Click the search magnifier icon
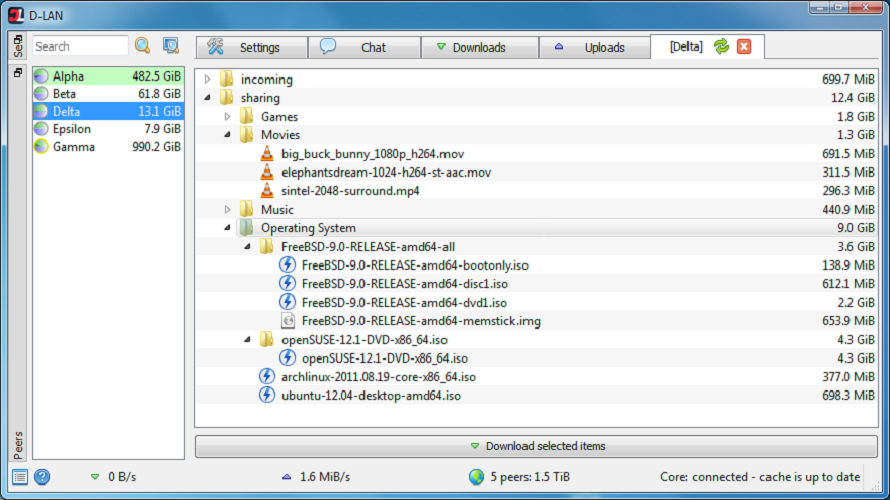 coord(142,45)
